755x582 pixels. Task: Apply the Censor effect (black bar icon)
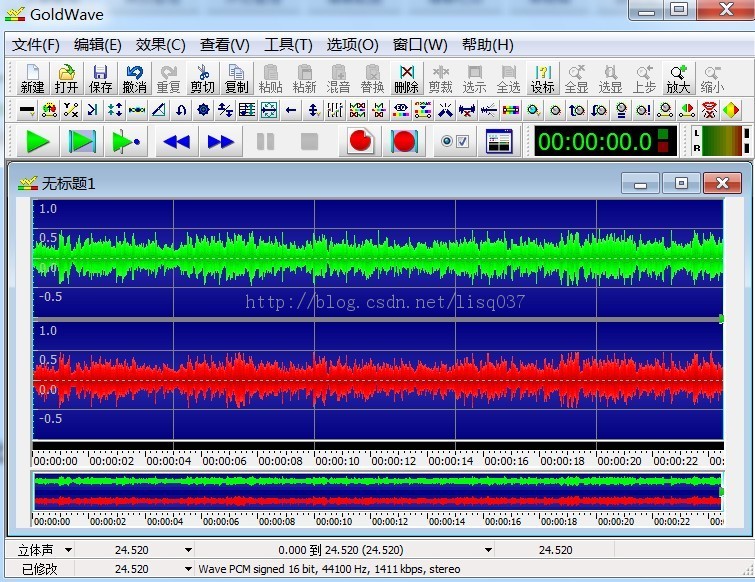point(27,110)
